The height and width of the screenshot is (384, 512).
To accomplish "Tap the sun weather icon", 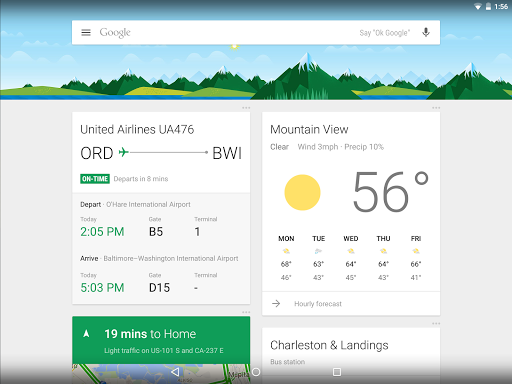I will [302, 192].
